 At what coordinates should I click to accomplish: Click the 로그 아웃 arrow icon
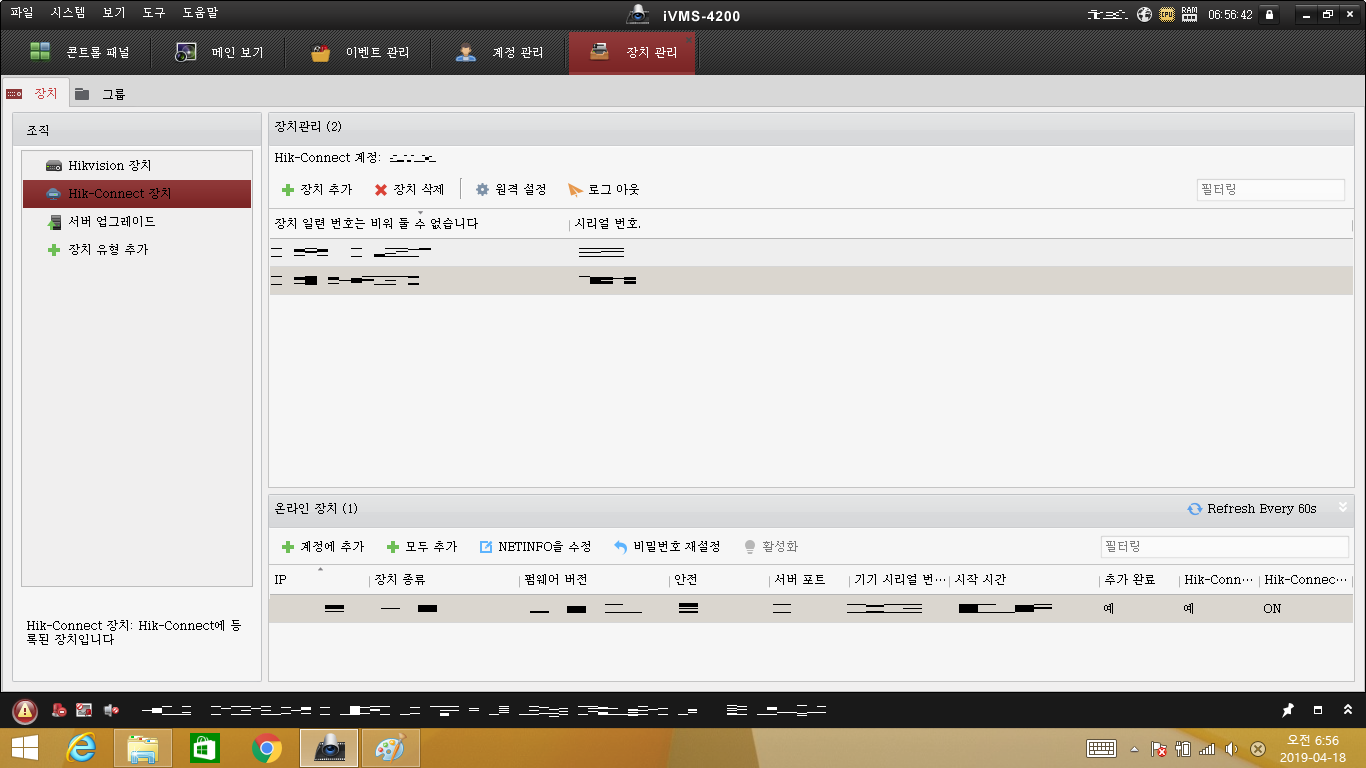tap(575, 189)
